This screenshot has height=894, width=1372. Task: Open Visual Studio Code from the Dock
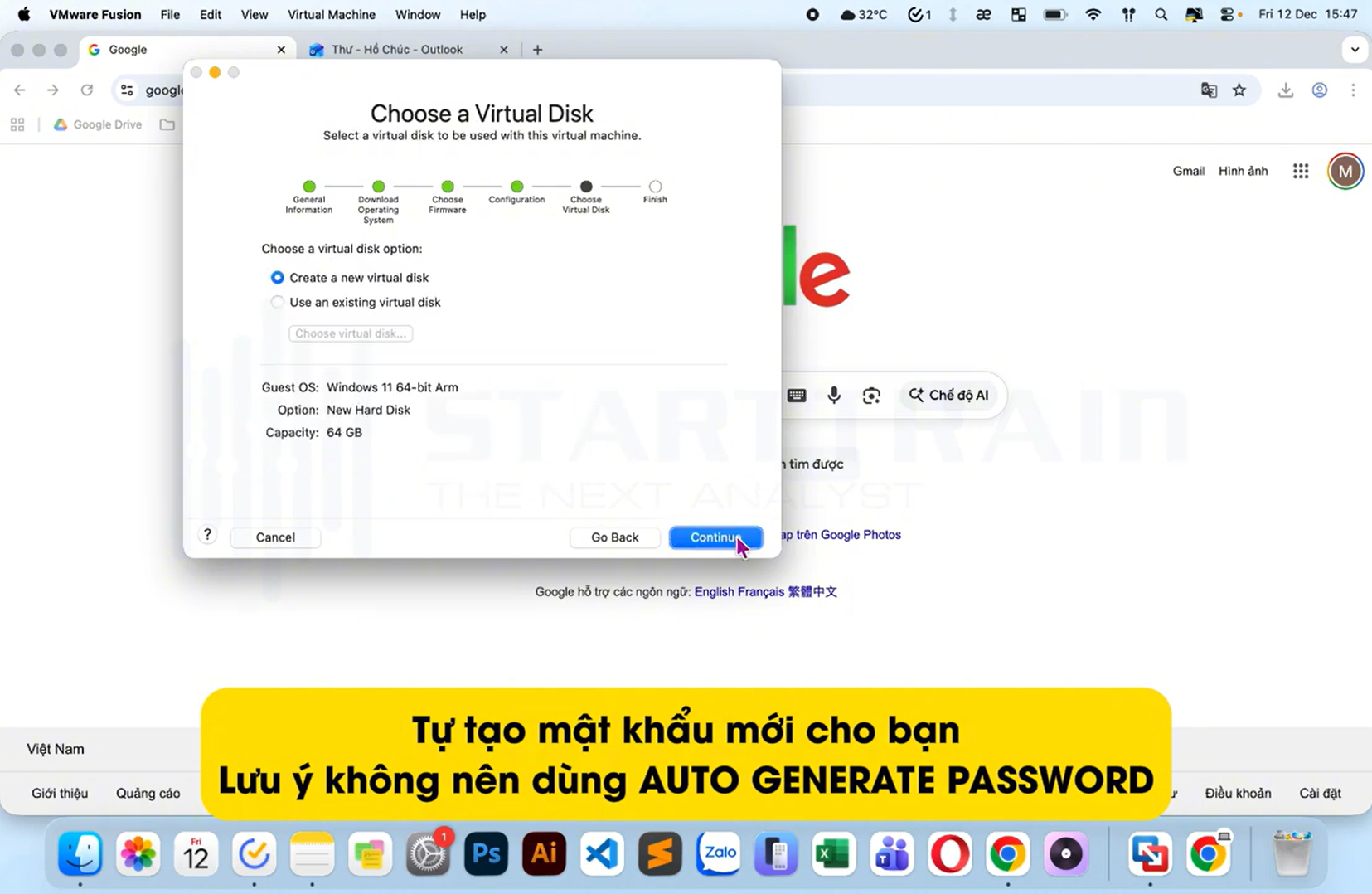pos(601,853)
